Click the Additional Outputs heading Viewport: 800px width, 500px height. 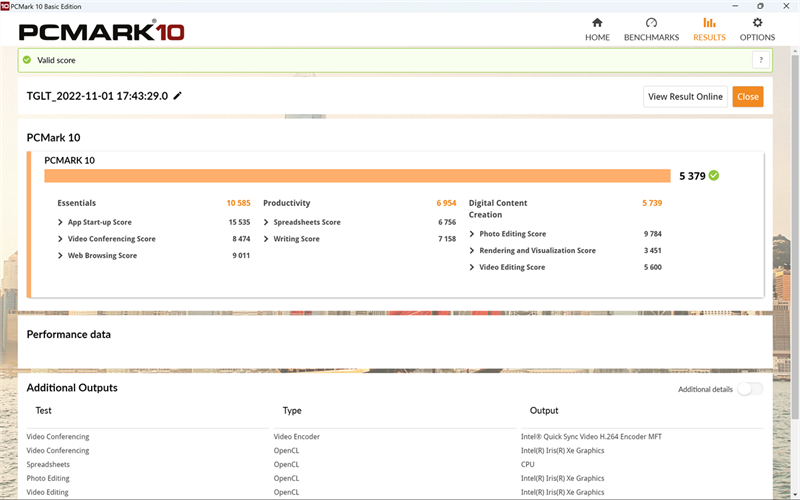72,388
